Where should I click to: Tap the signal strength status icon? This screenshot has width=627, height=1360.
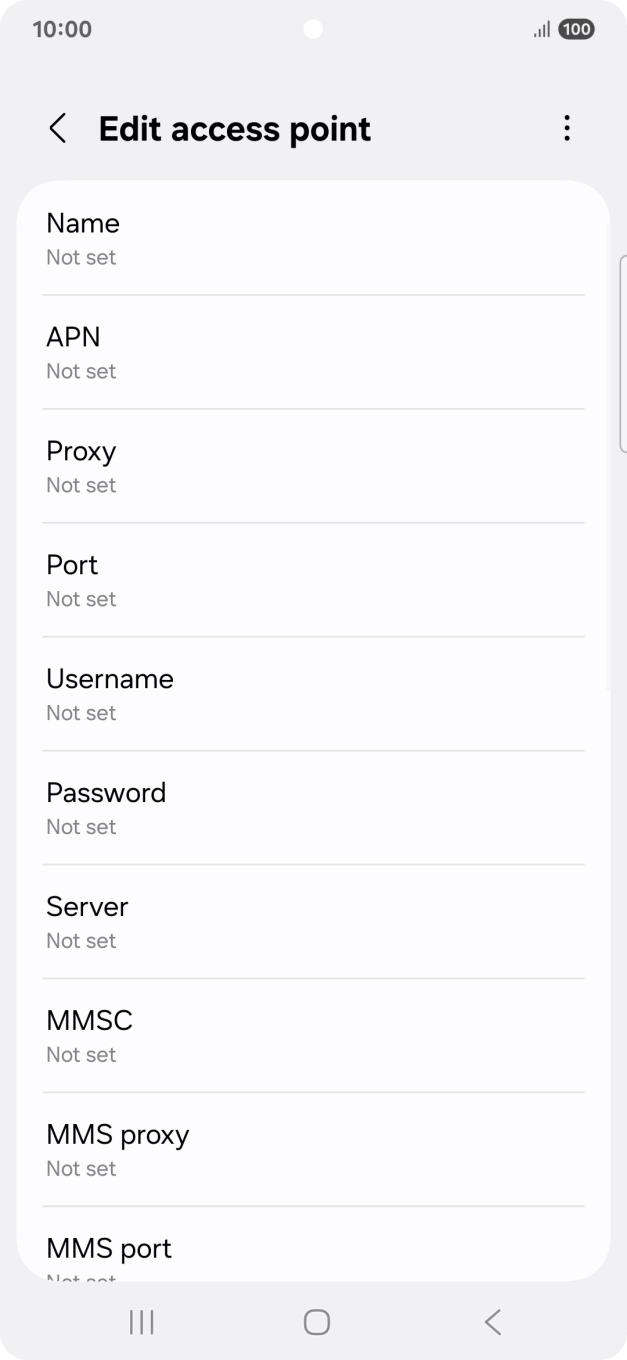tap(541, 30)
